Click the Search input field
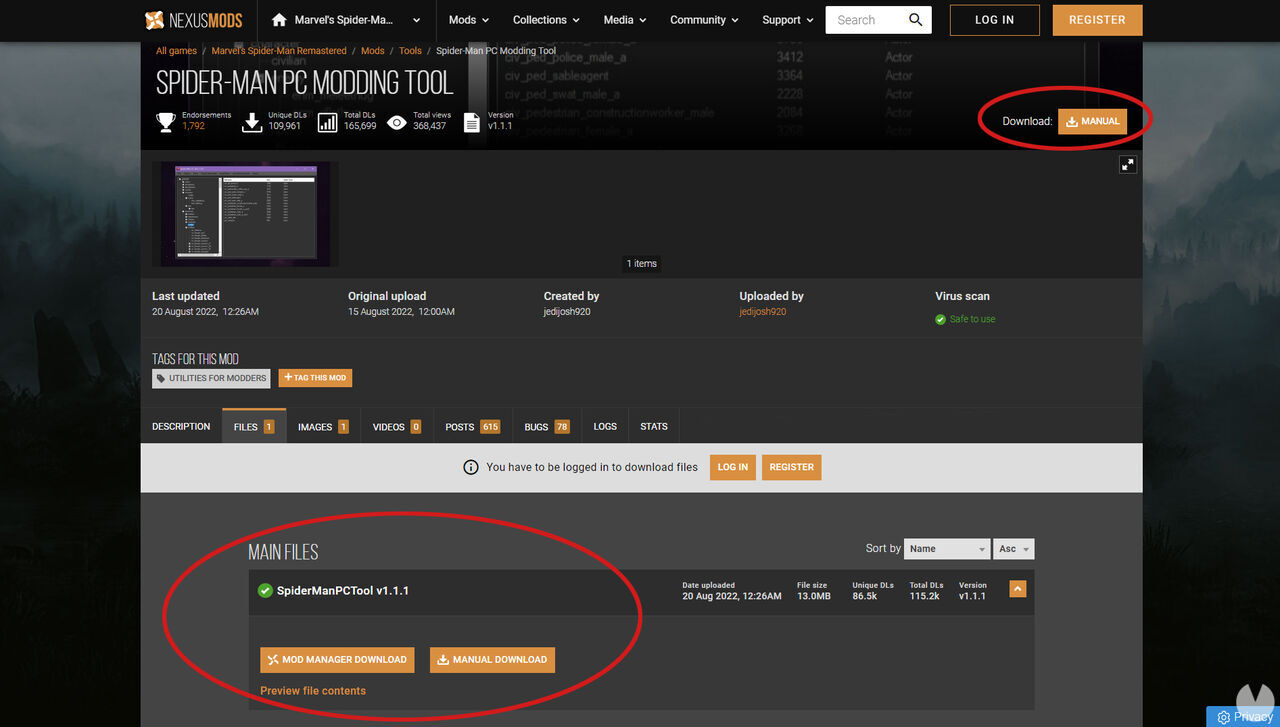The image size is (1280, 727). click(x=865, y=20)
